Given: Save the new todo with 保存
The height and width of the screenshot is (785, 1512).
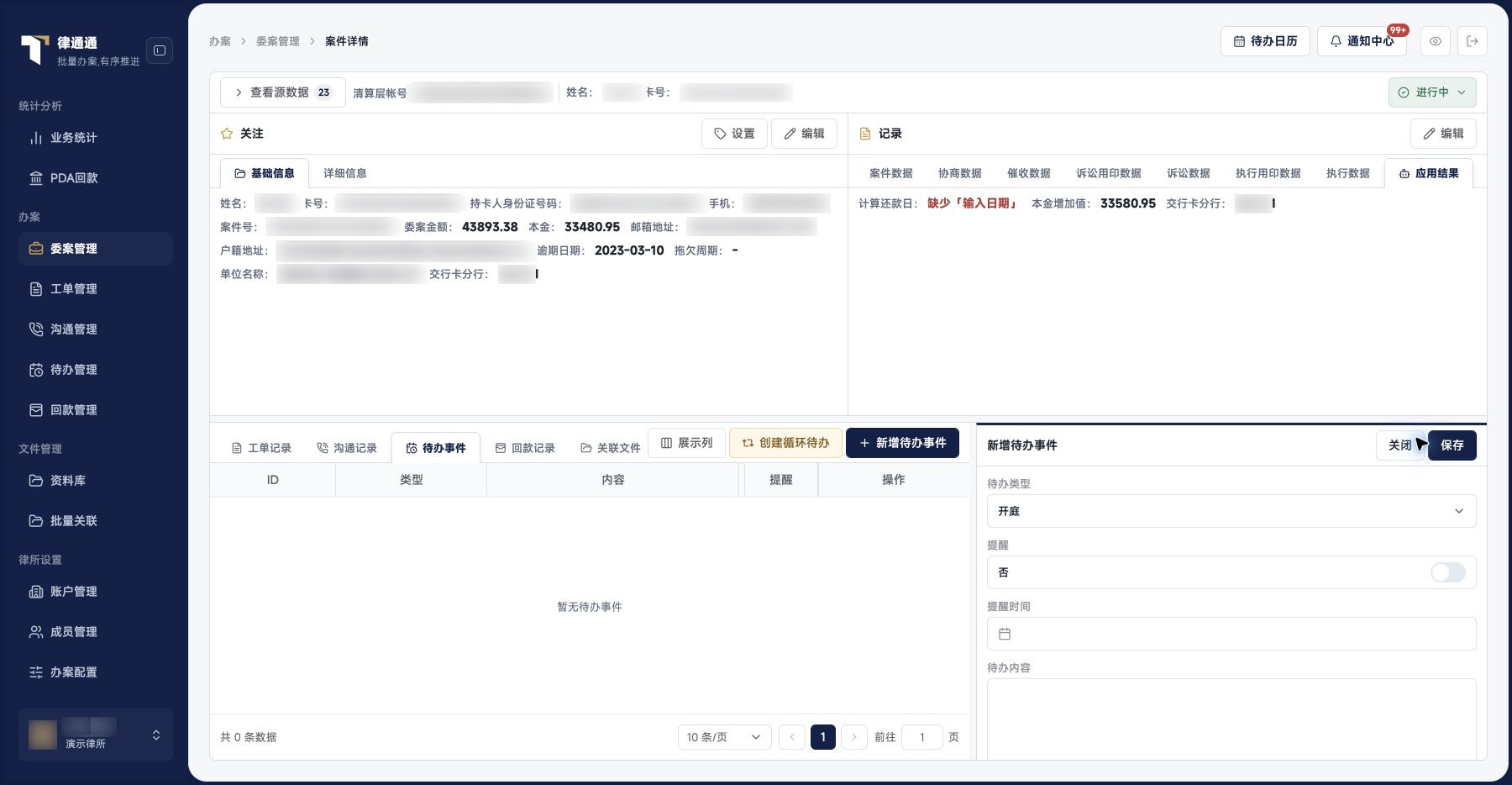Looking at the screenshot, I should [1452, 445].
